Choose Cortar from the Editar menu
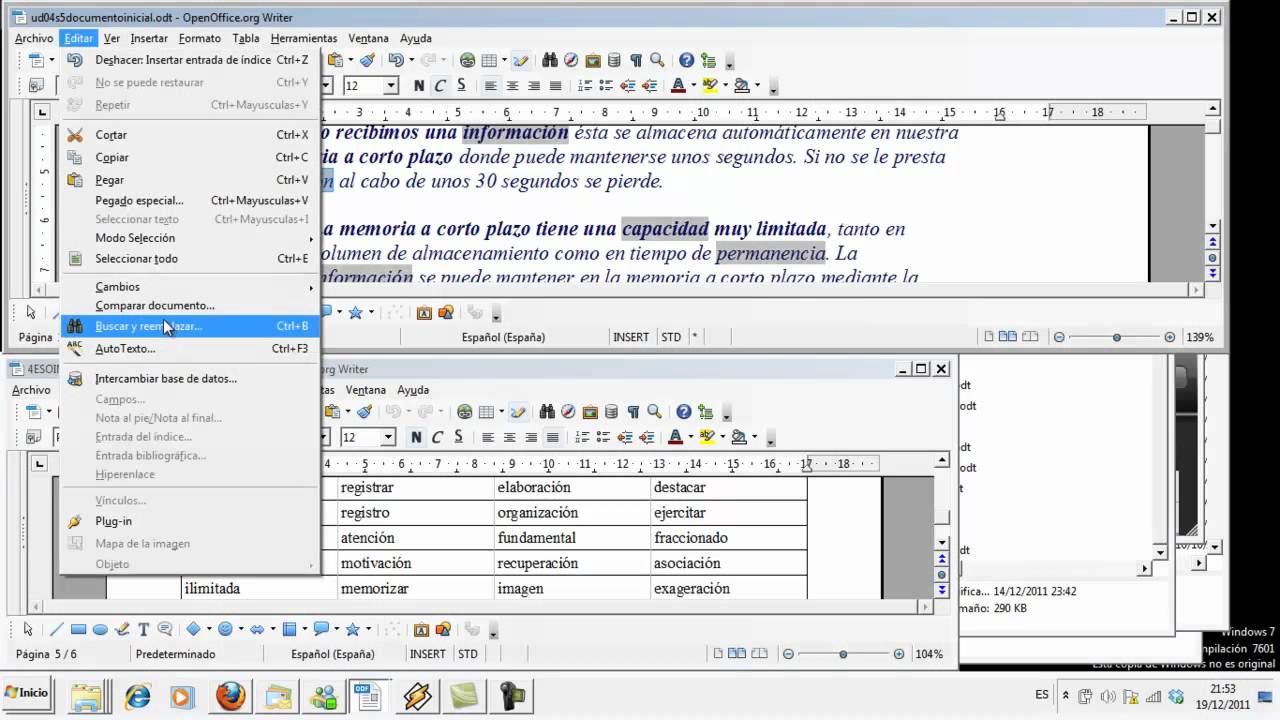The width and height of the screenshot is (1280, 720). 190,135
